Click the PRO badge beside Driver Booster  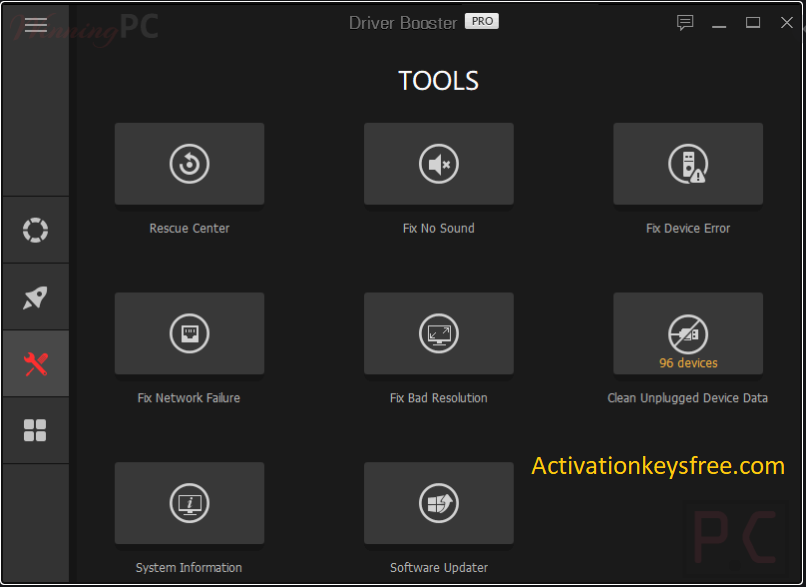(482, 21)
